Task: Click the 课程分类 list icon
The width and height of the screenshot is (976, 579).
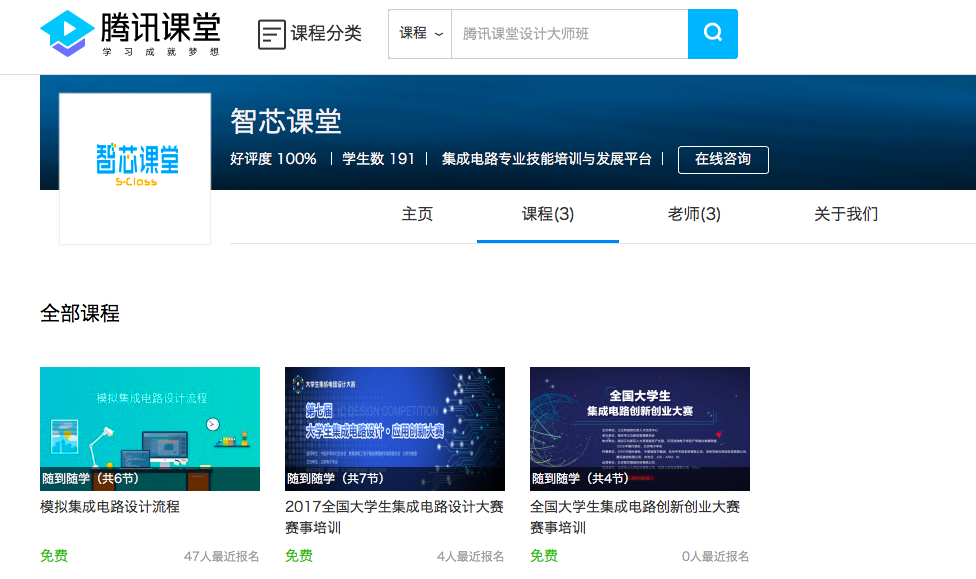Action: click(271, 34)
